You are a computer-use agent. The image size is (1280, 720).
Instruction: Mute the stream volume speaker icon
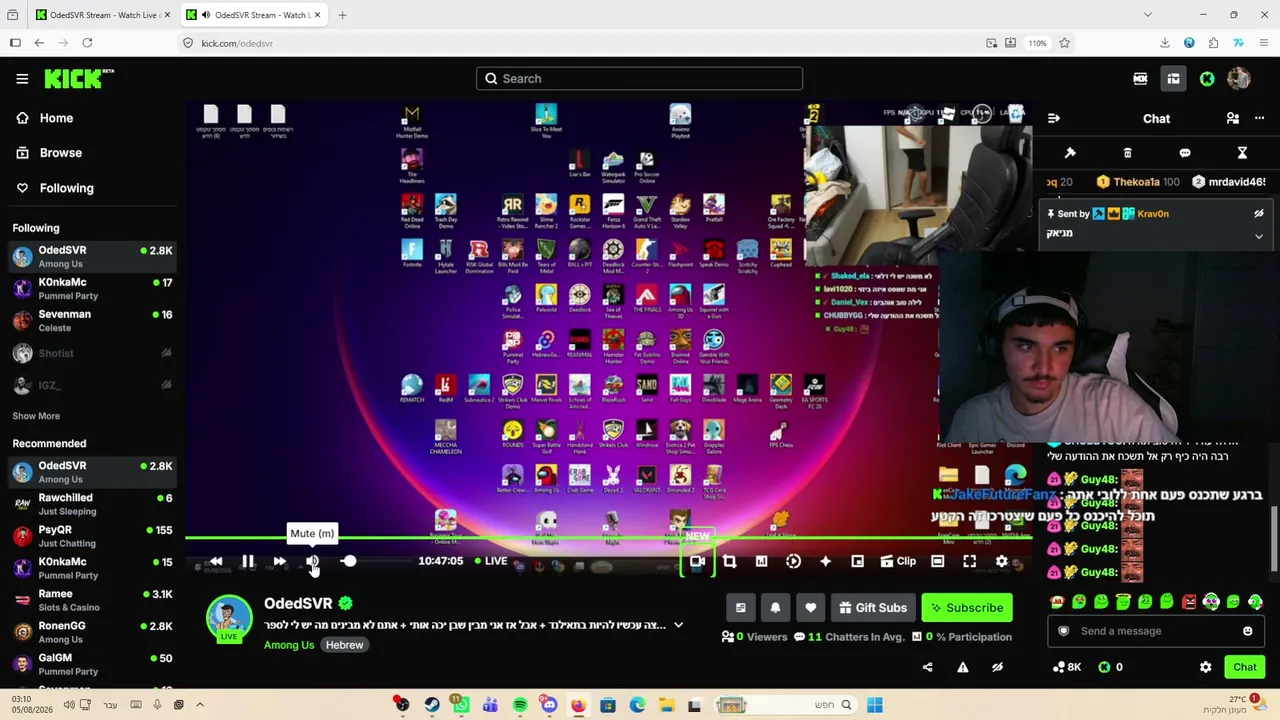[x=313, y=562]
